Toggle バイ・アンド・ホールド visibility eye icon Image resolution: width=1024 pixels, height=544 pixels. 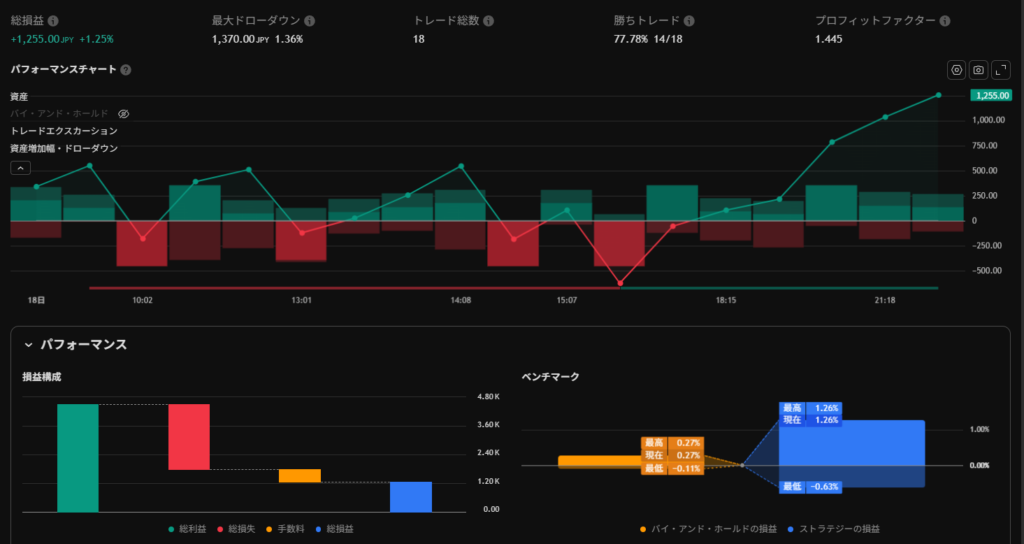tap(124, 114)
